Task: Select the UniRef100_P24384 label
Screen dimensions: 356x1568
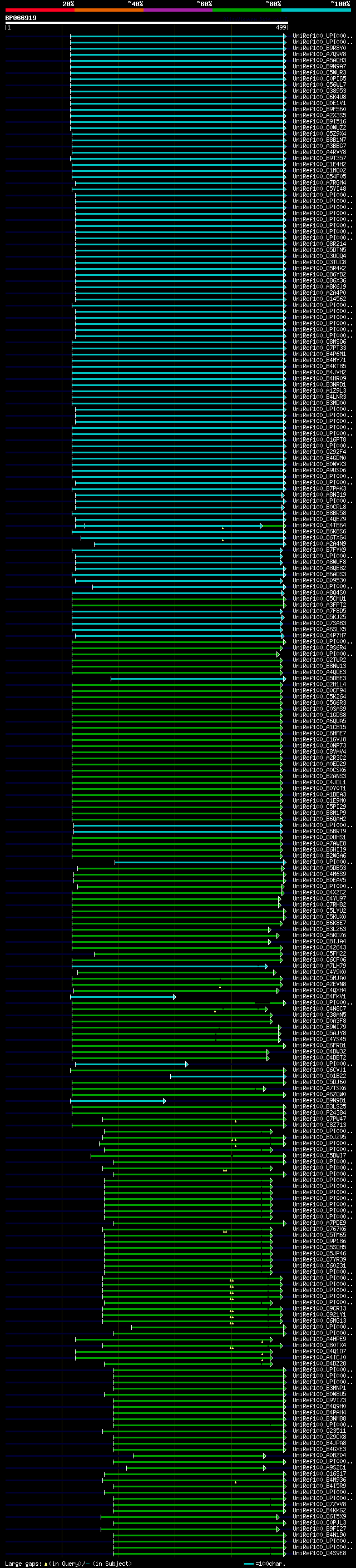Action: pos(319,1112)
